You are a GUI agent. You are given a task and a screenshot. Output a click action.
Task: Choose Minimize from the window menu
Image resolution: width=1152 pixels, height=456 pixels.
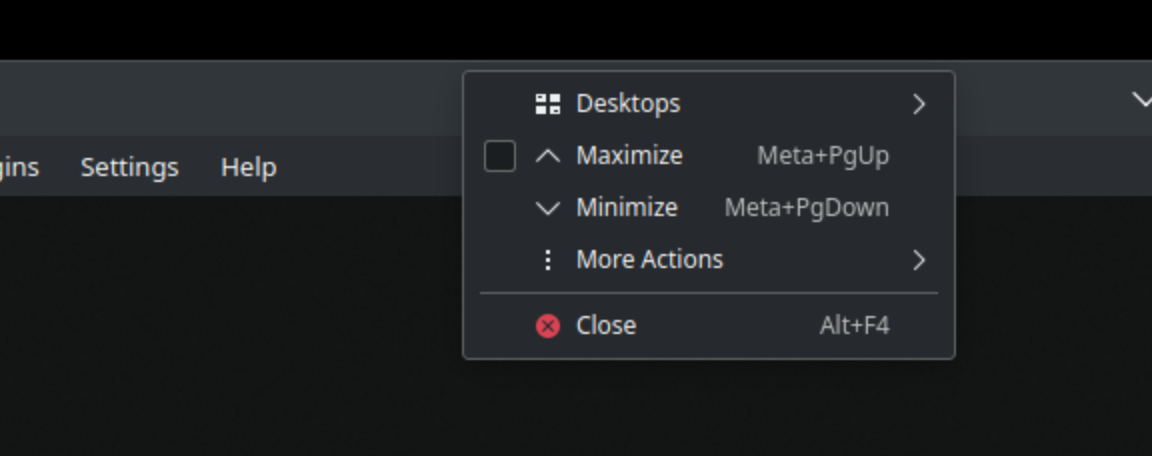click(709, 208)
